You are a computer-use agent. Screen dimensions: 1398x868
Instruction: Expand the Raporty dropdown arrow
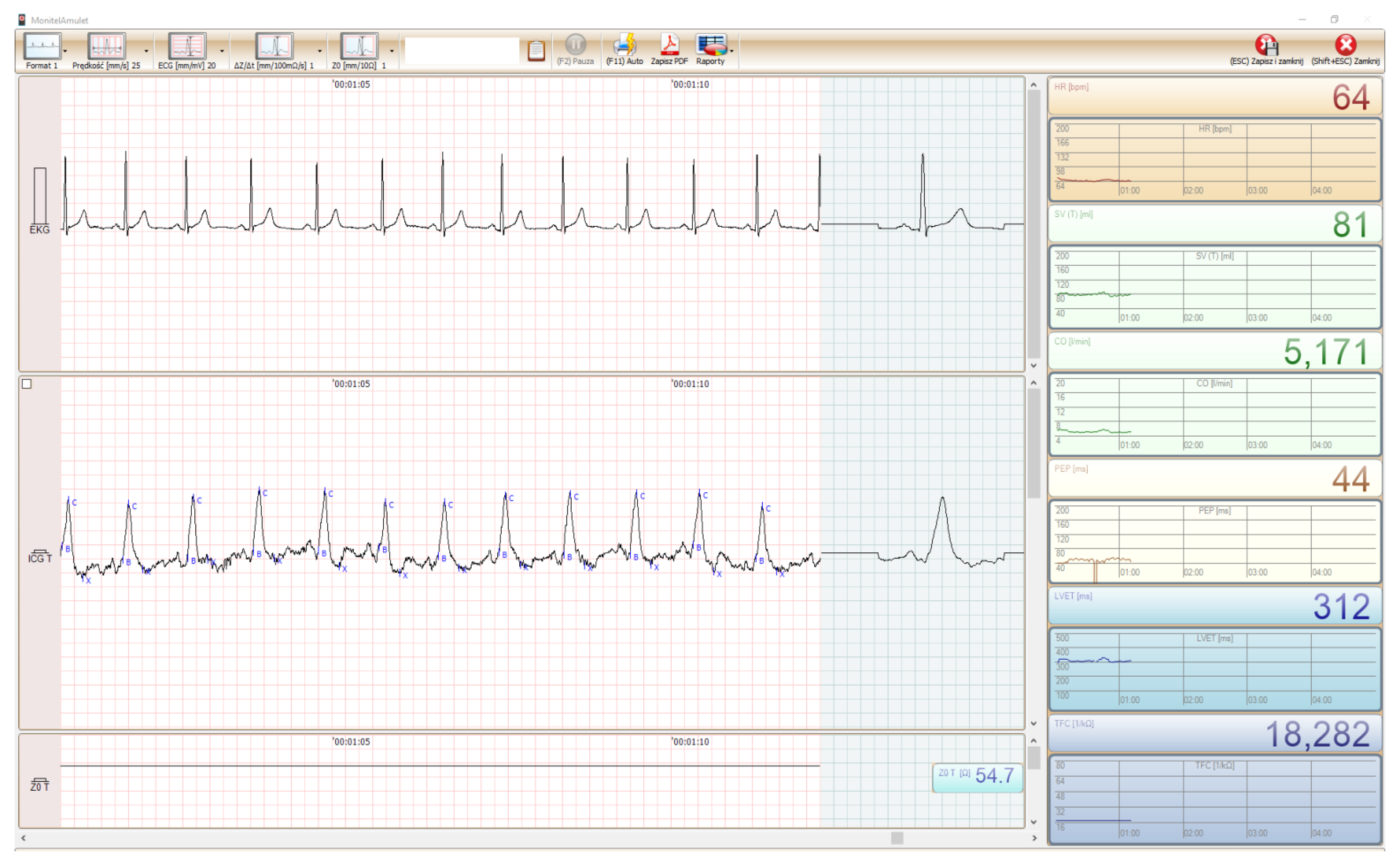[x=732, y=51]
